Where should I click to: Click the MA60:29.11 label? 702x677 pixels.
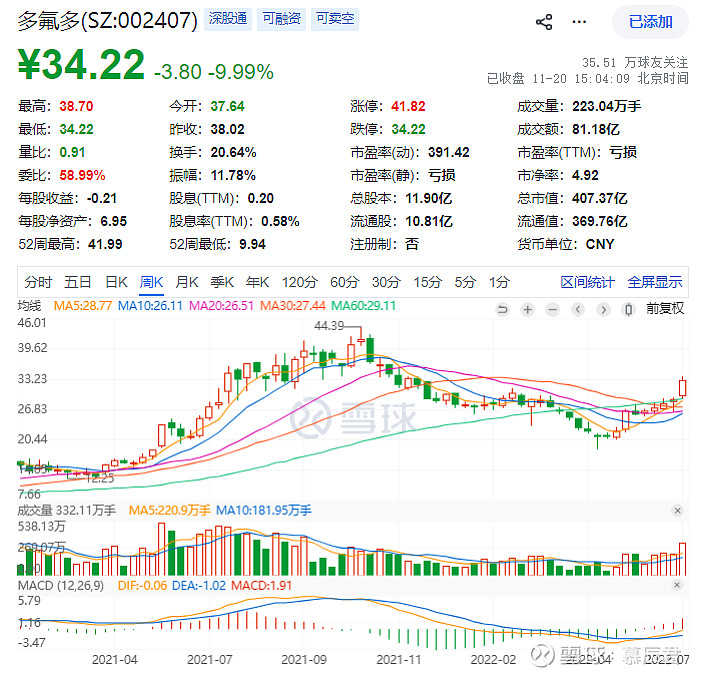[x=364, y=306]
